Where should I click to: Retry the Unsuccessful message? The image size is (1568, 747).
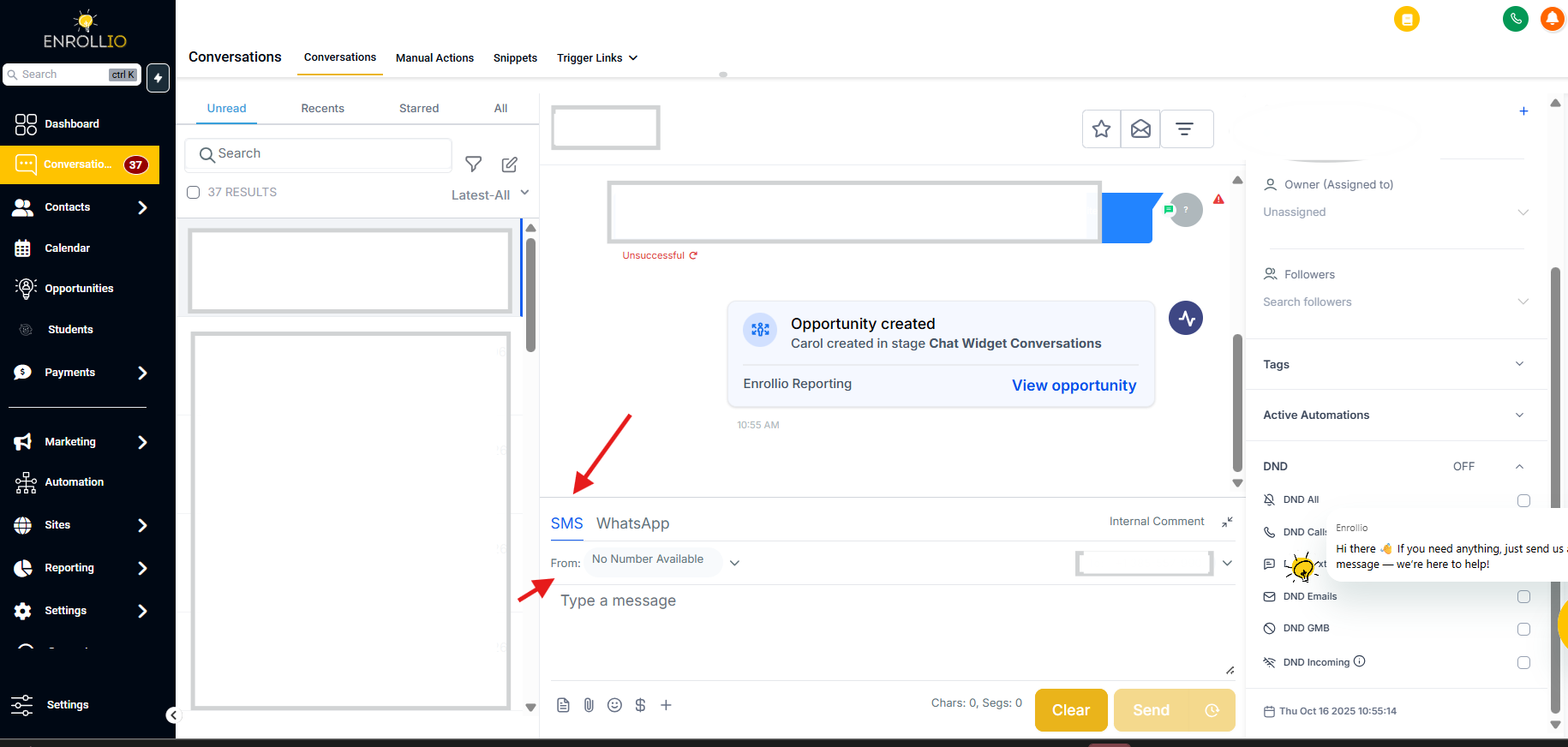(693, 255)
